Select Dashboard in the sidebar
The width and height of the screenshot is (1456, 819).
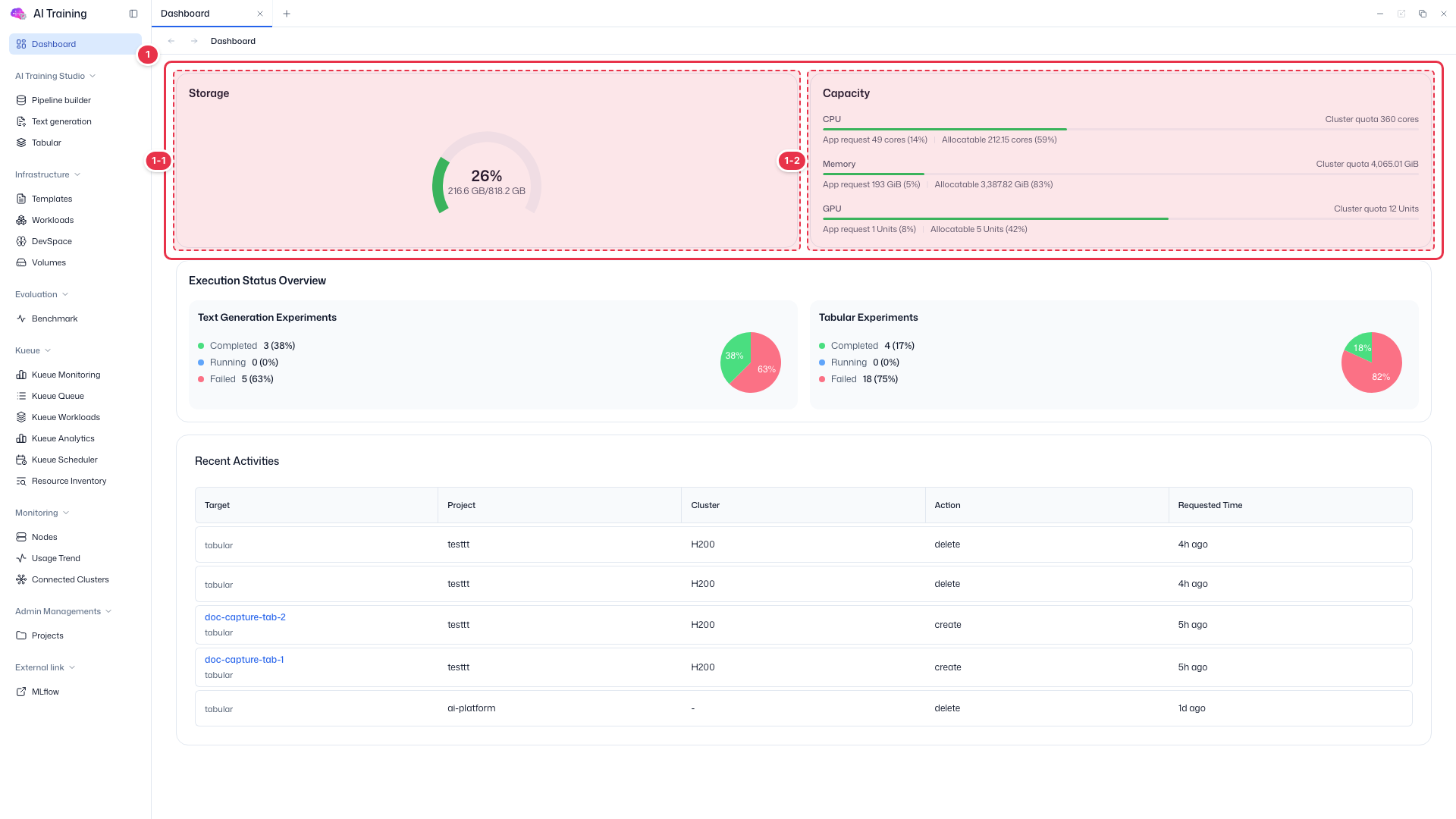[x=75, y=44]
